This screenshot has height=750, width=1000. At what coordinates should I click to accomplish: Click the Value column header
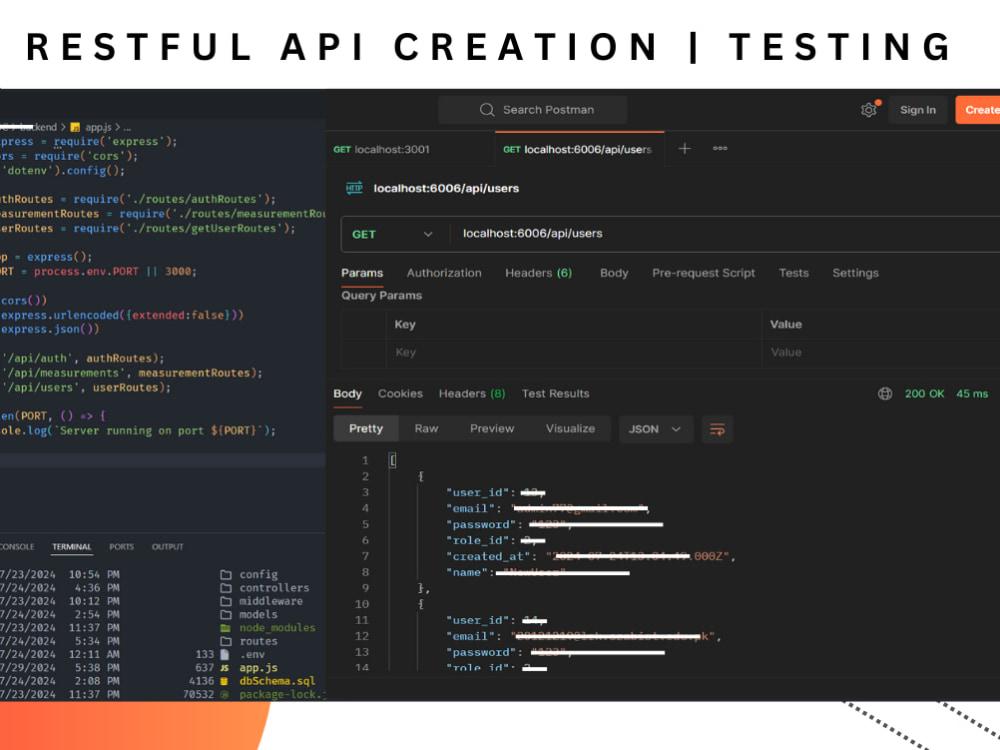coord(786,324)
